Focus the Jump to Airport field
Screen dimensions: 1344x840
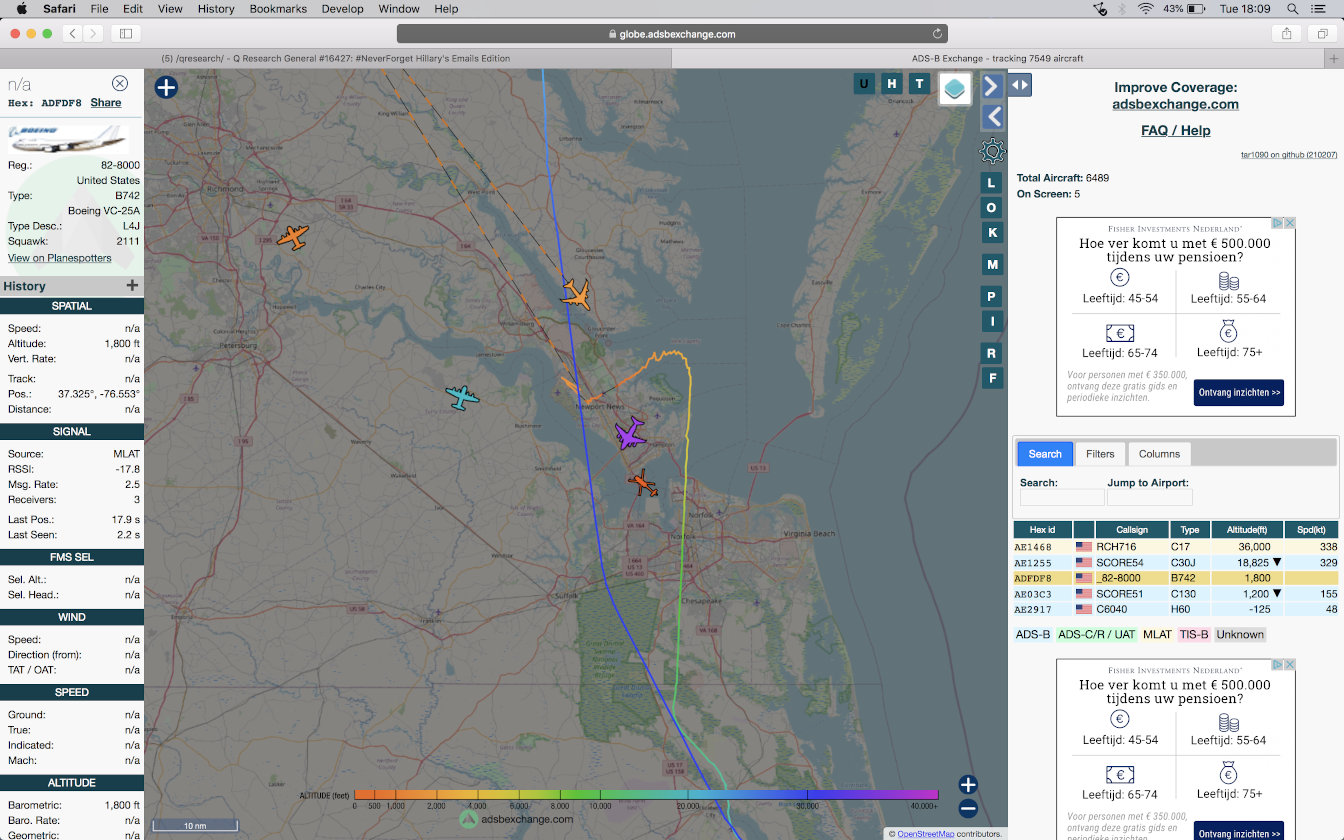coord(1150,498)
